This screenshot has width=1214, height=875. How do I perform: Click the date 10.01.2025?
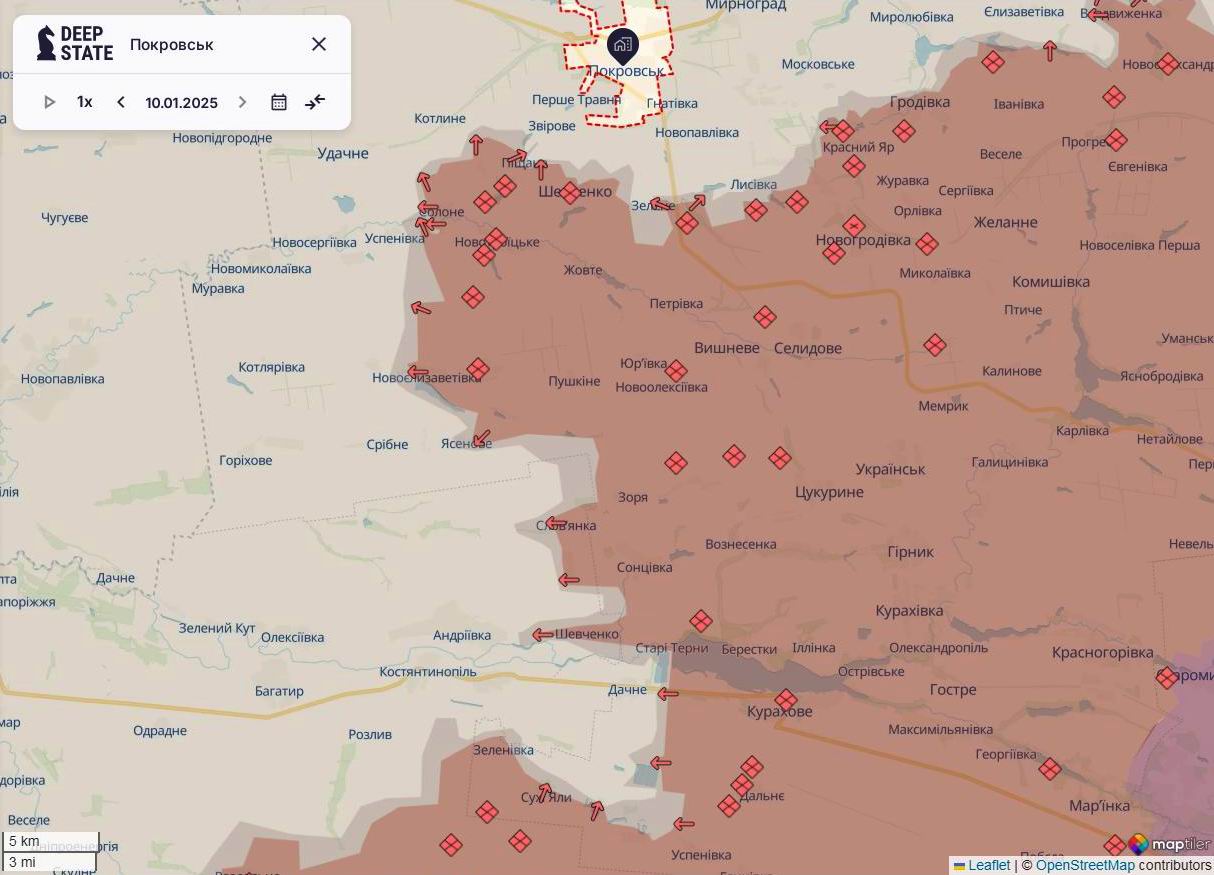point(183,101)
